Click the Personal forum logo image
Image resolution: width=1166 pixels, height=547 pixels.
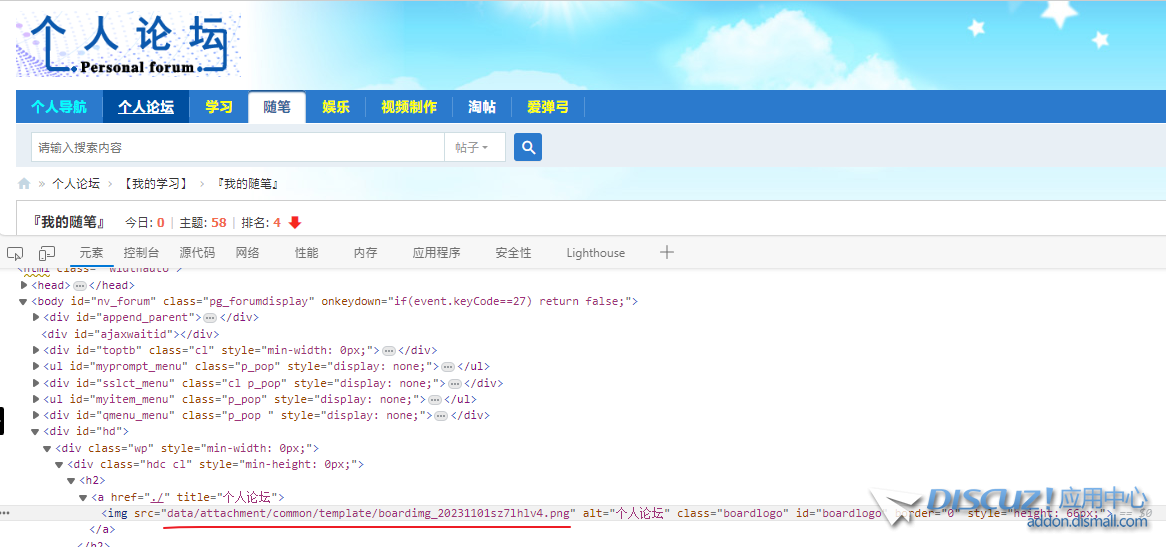128,45
